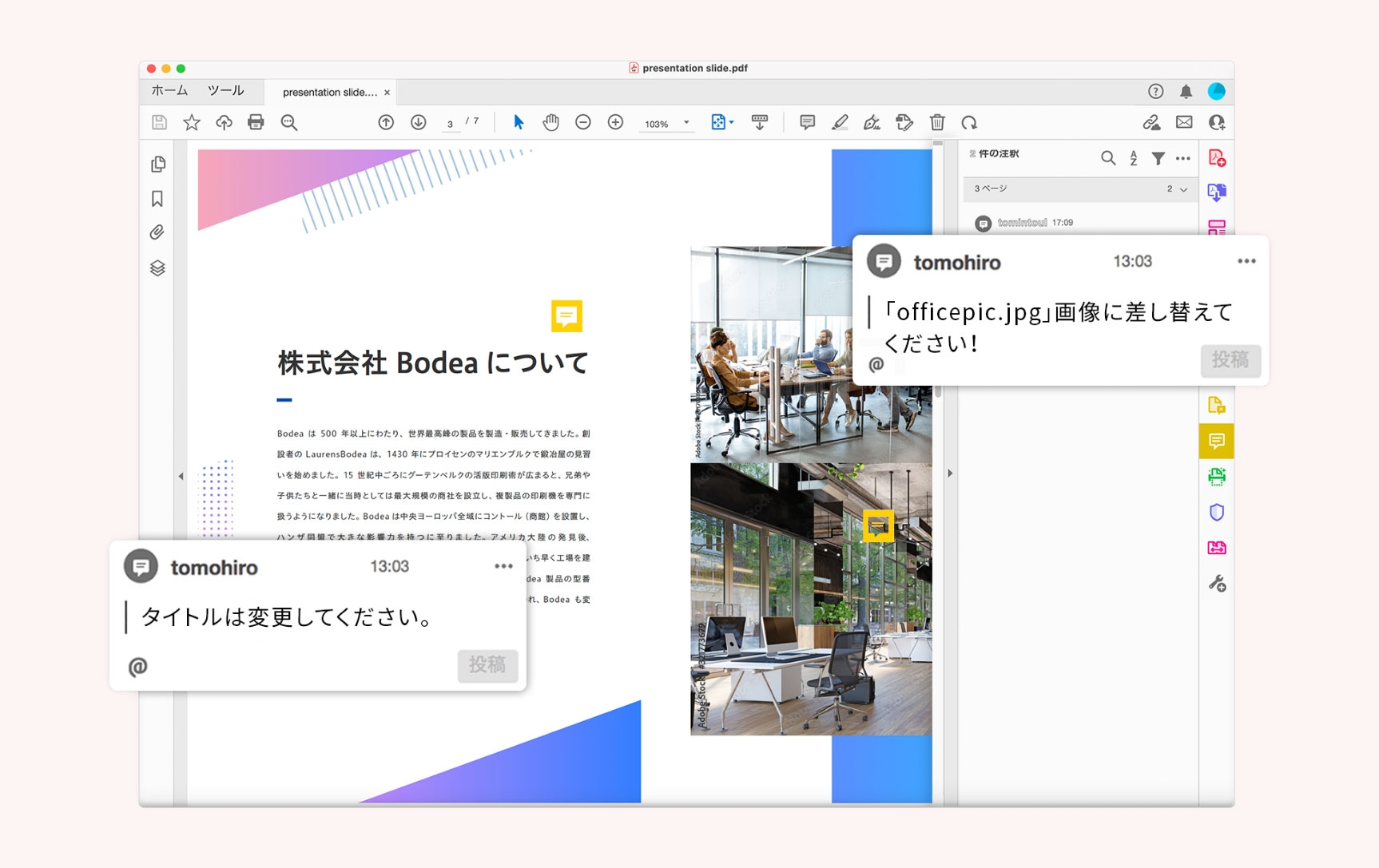1379x868 pixels.
Task: Select the comment entry timed 17:09
Action: click(x=1079, y=223)
